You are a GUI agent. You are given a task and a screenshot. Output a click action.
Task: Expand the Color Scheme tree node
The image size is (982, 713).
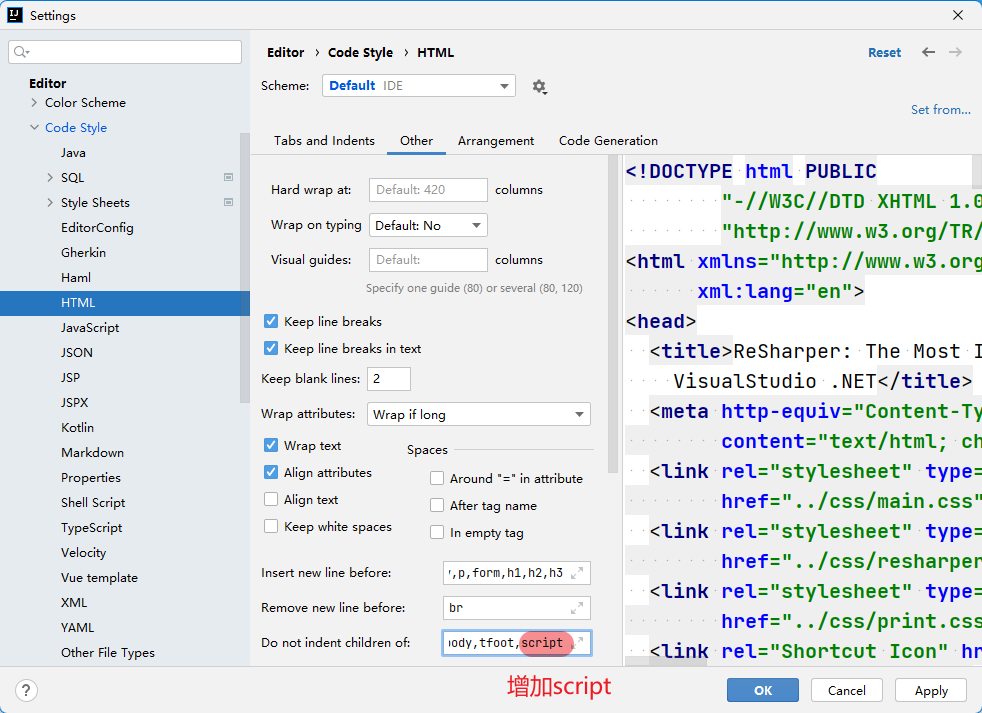[x=34, y=102]
